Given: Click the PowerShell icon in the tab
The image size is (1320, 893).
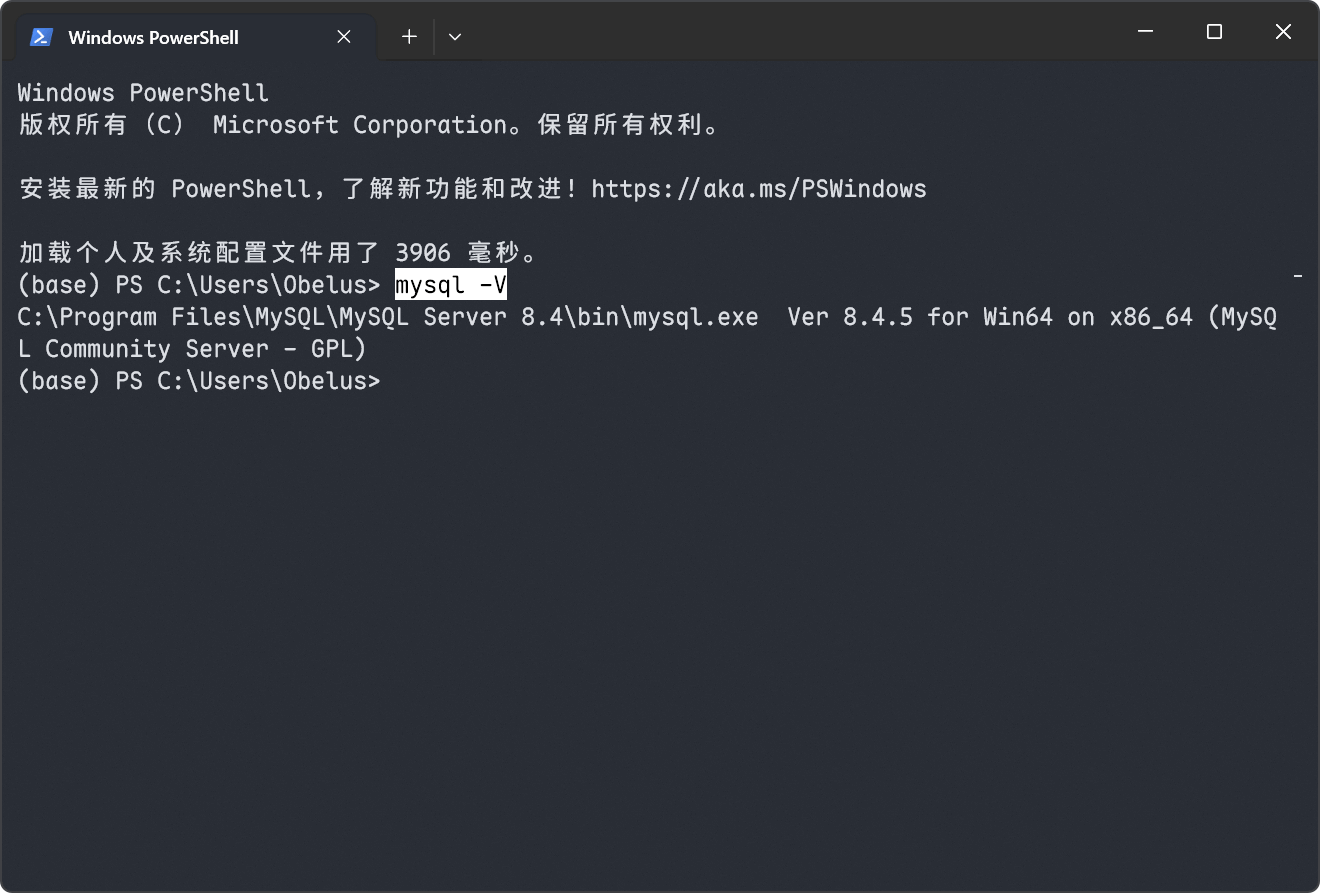Looking at the screenshot, I should pyautogui.click(x=41, y=37).
